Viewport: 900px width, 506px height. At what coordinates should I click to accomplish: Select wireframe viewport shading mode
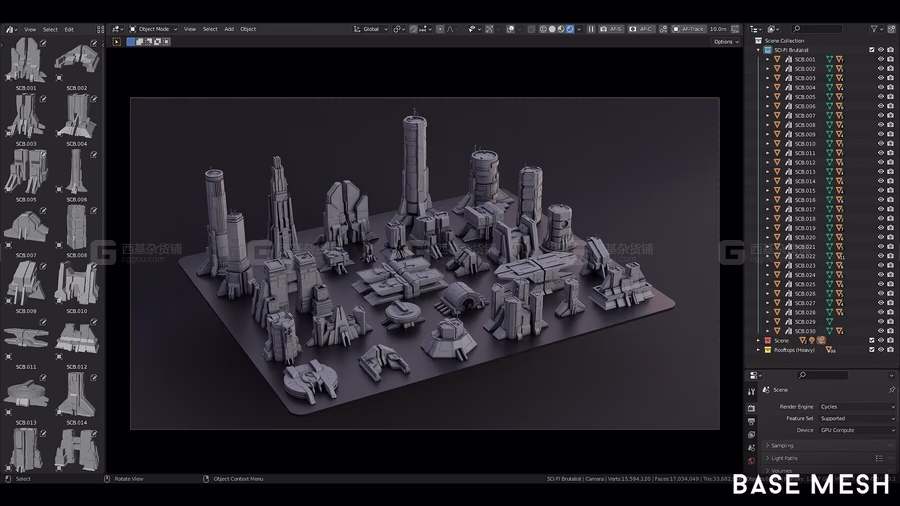543,29
